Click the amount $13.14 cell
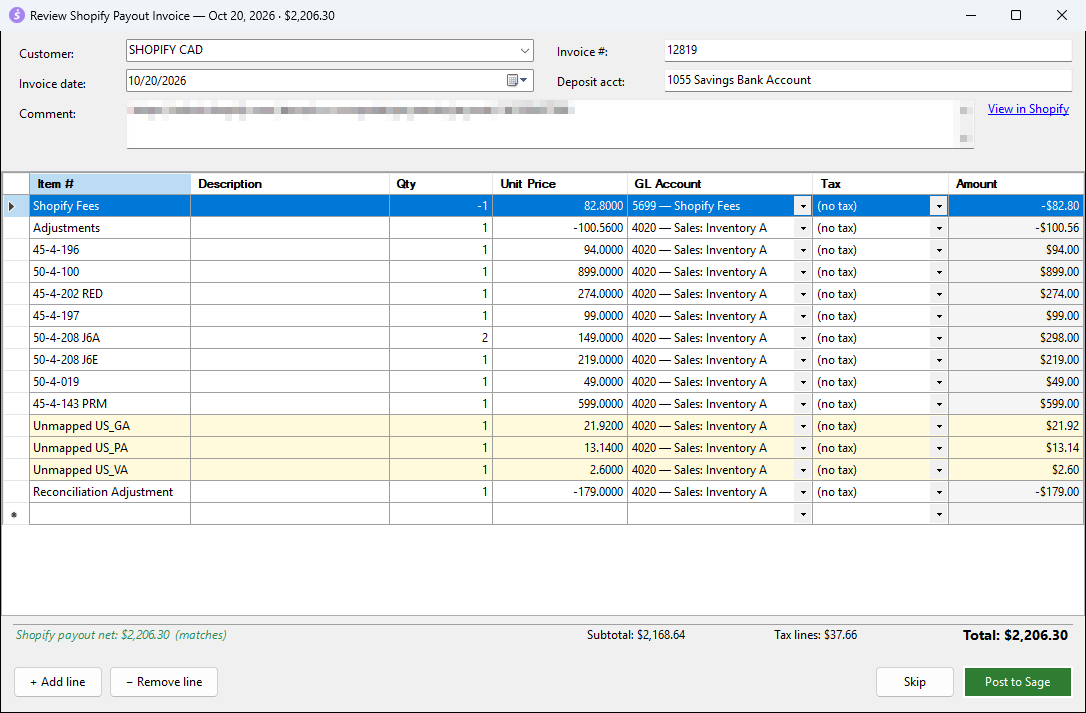The height and width of the screenshot is (713, 1086). coord(1015,448)
